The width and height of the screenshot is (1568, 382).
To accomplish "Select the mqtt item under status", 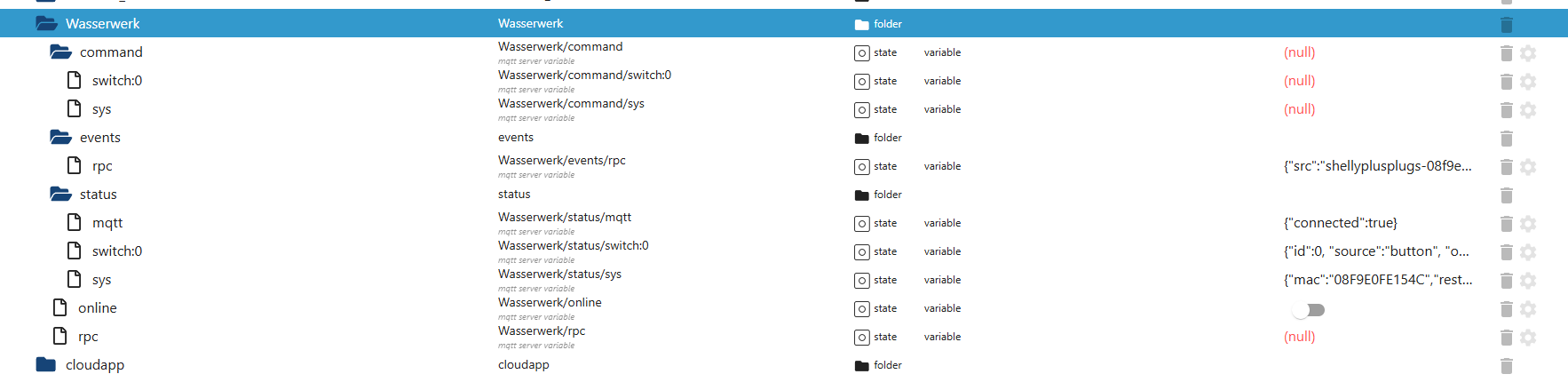I will pyautogui.click(x=107, y=223).
